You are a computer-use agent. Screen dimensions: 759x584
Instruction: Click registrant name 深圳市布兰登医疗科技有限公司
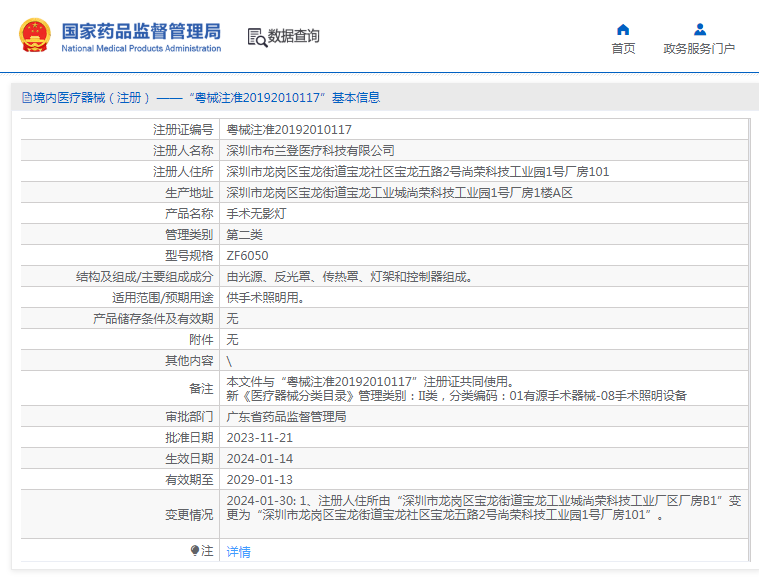(310, 151)
